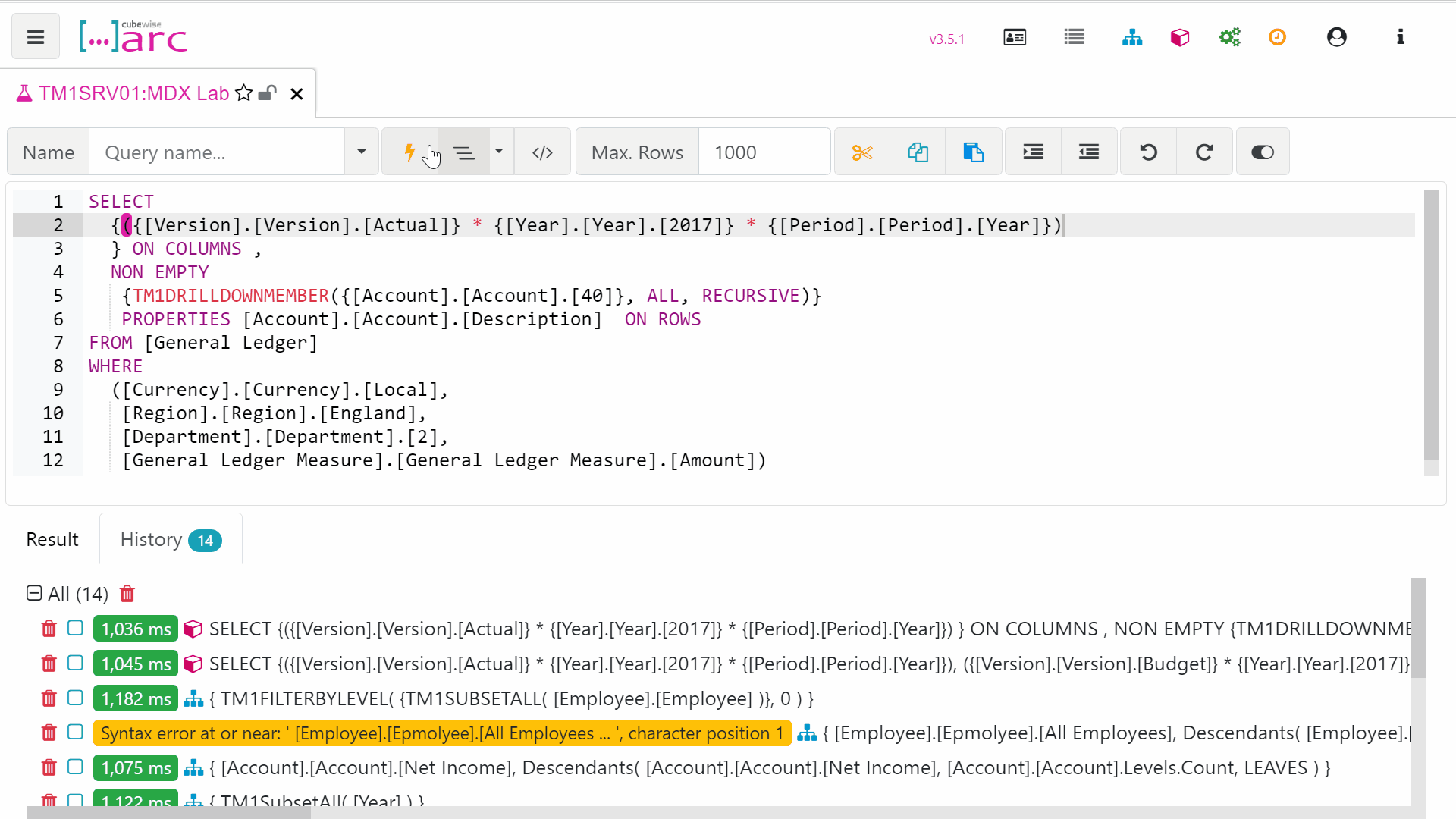Show the query code view

tap(542, 152)
